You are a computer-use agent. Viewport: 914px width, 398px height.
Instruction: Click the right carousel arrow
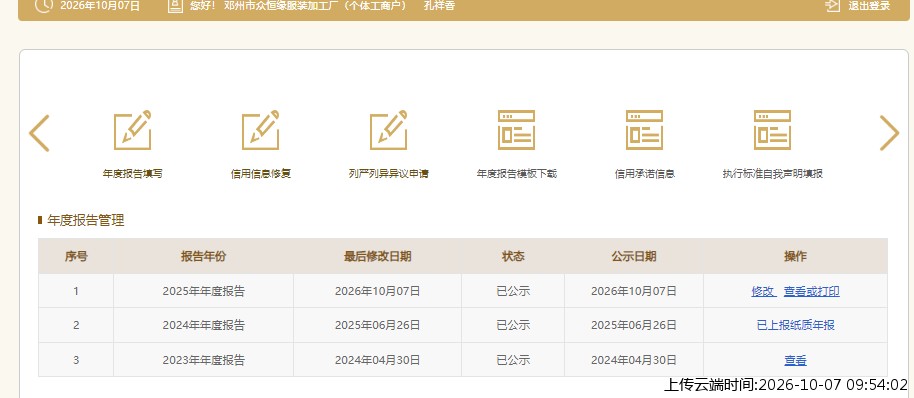pyautogui.click(x=889, y=133)
